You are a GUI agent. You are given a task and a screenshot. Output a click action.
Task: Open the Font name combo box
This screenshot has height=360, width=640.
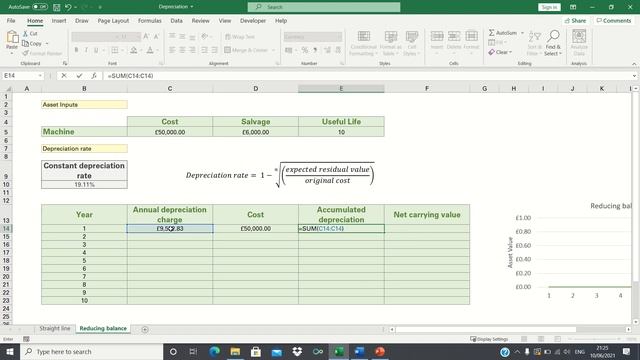(95, 37)
